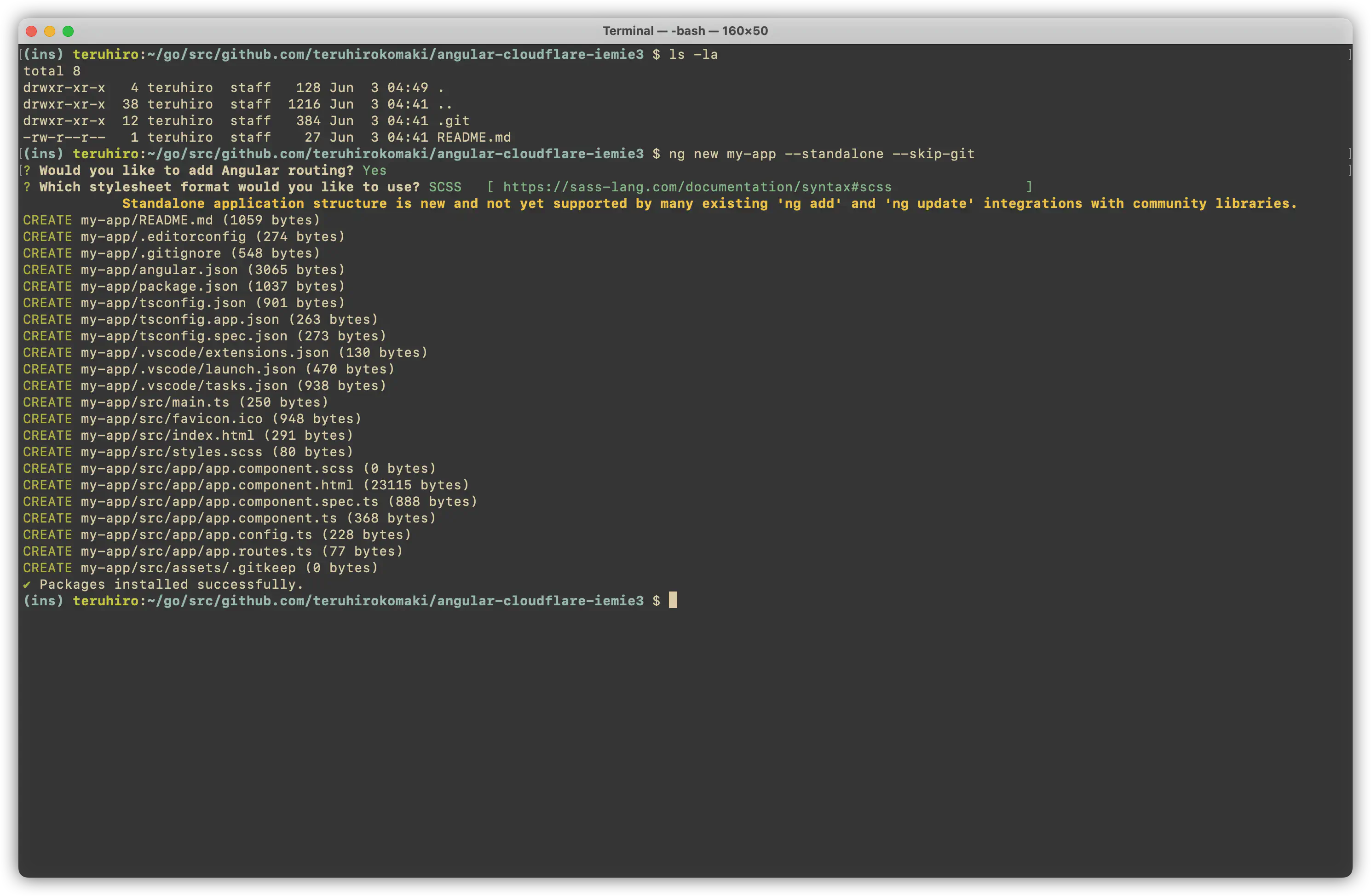
Task: Click the 'Packages installed successfully.' message
Action: (x=171, y=585)
